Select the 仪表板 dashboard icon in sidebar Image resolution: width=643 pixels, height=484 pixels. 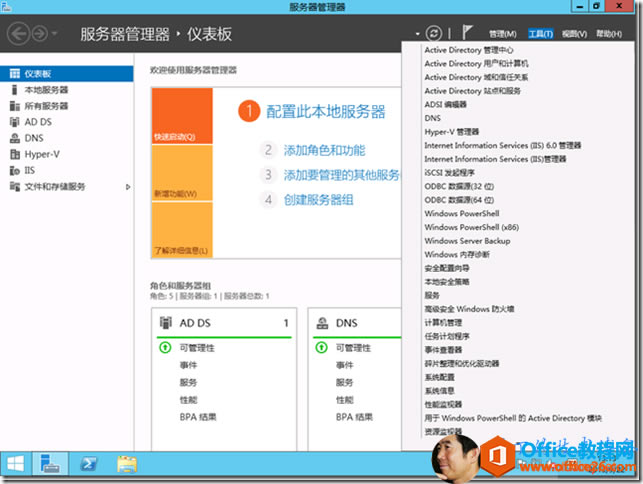[15, 74]
